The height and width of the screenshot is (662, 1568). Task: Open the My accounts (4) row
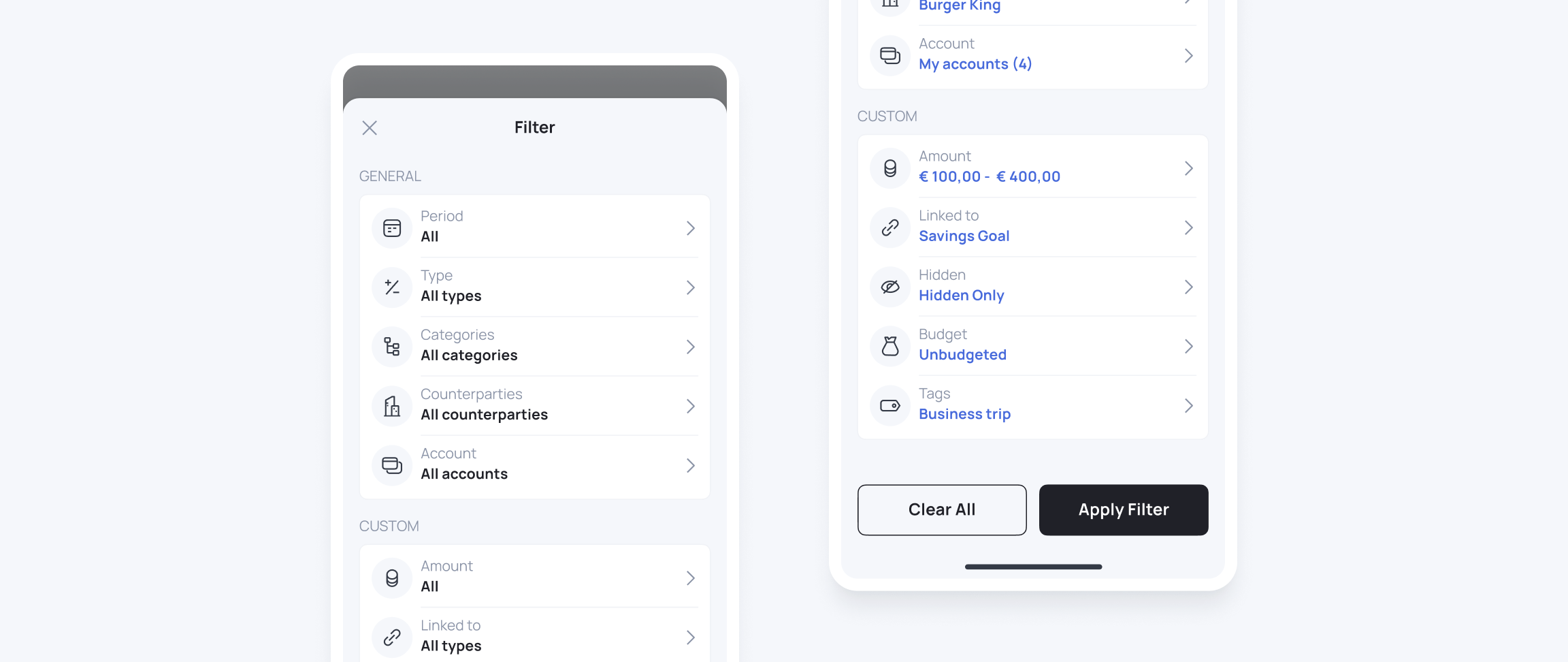tap(1033, 56)
